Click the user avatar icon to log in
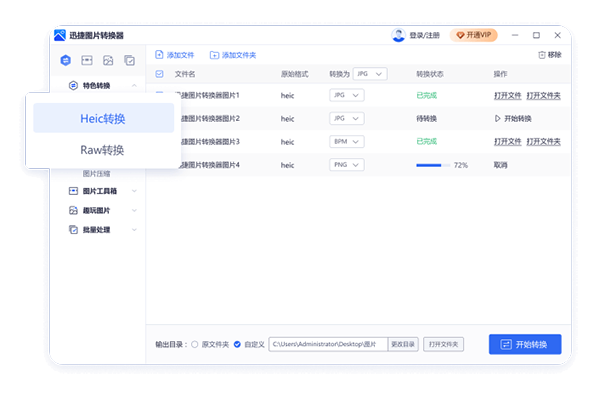Screen dimensions: 600x399 (x=398, y=35)
